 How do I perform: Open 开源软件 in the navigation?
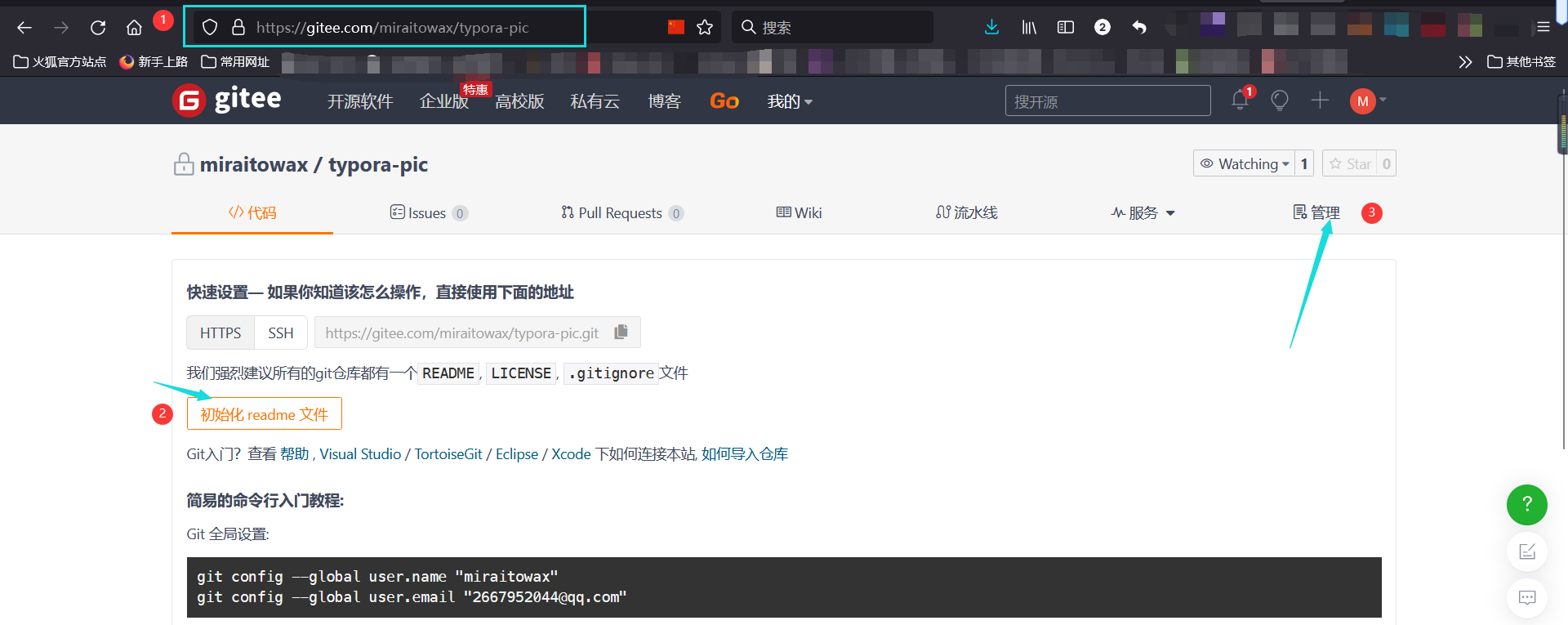coord(360,101)
